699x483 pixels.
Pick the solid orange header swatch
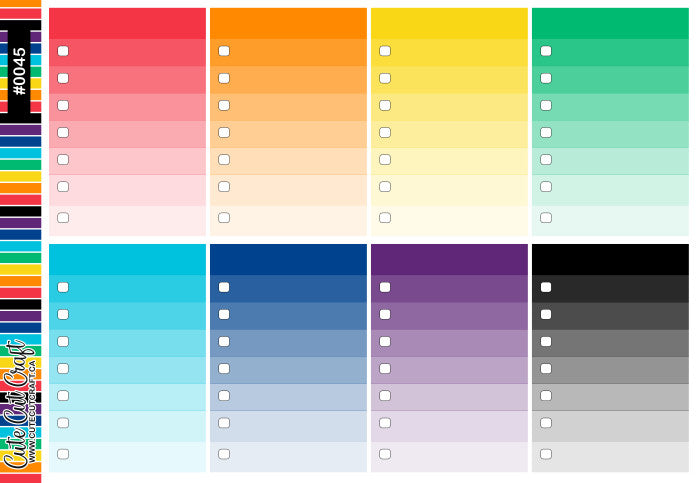coord(288,23)
